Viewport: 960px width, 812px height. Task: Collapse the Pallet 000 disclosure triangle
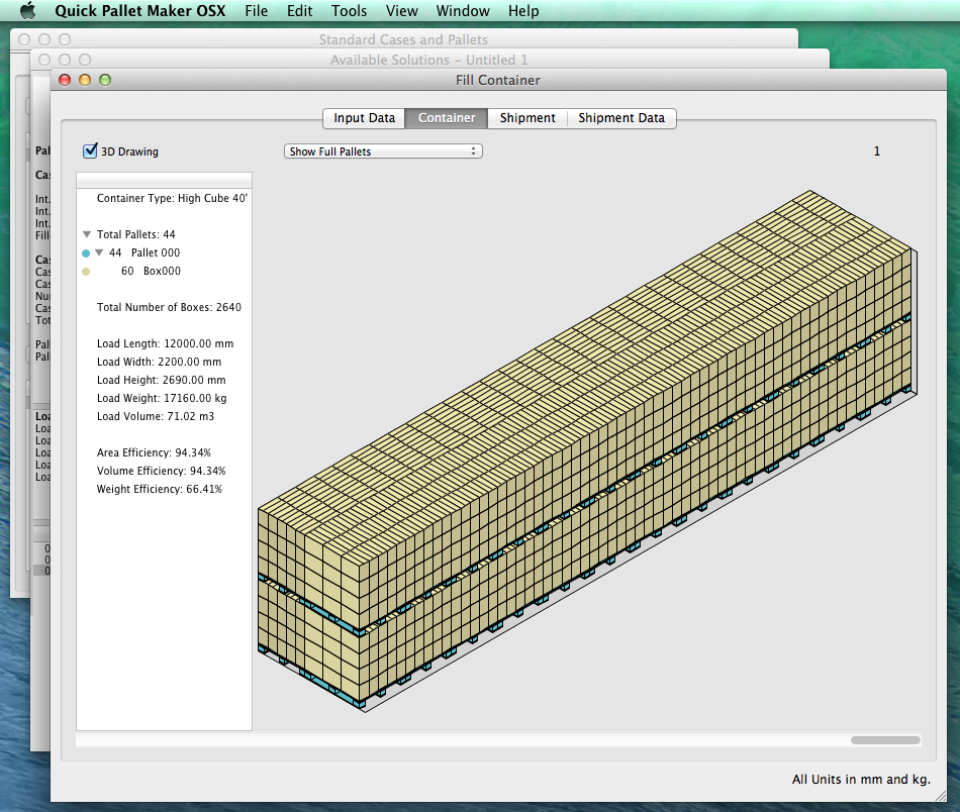[x=99, y=252]
